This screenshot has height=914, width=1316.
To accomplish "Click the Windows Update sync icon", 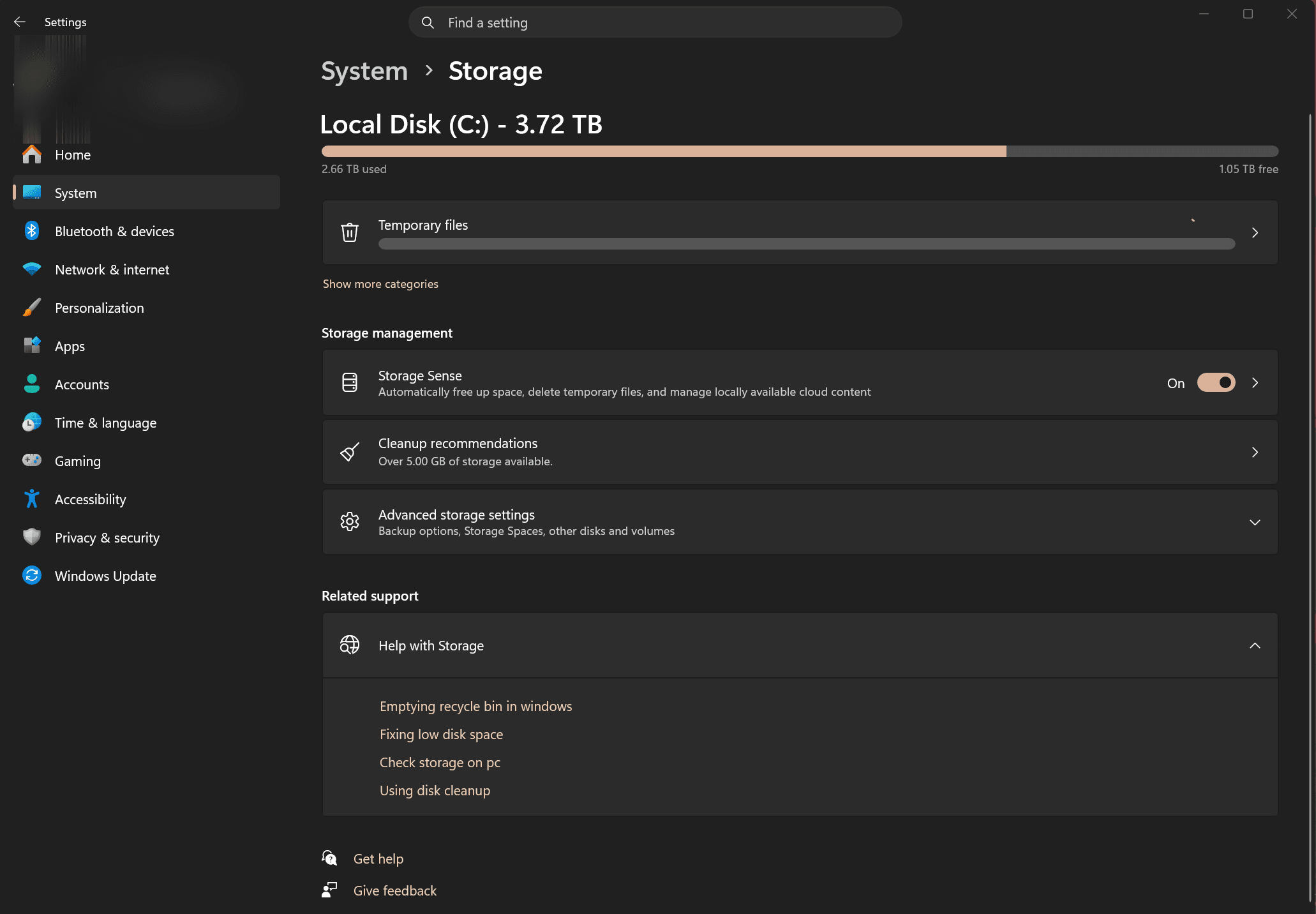I will (32, 576).
